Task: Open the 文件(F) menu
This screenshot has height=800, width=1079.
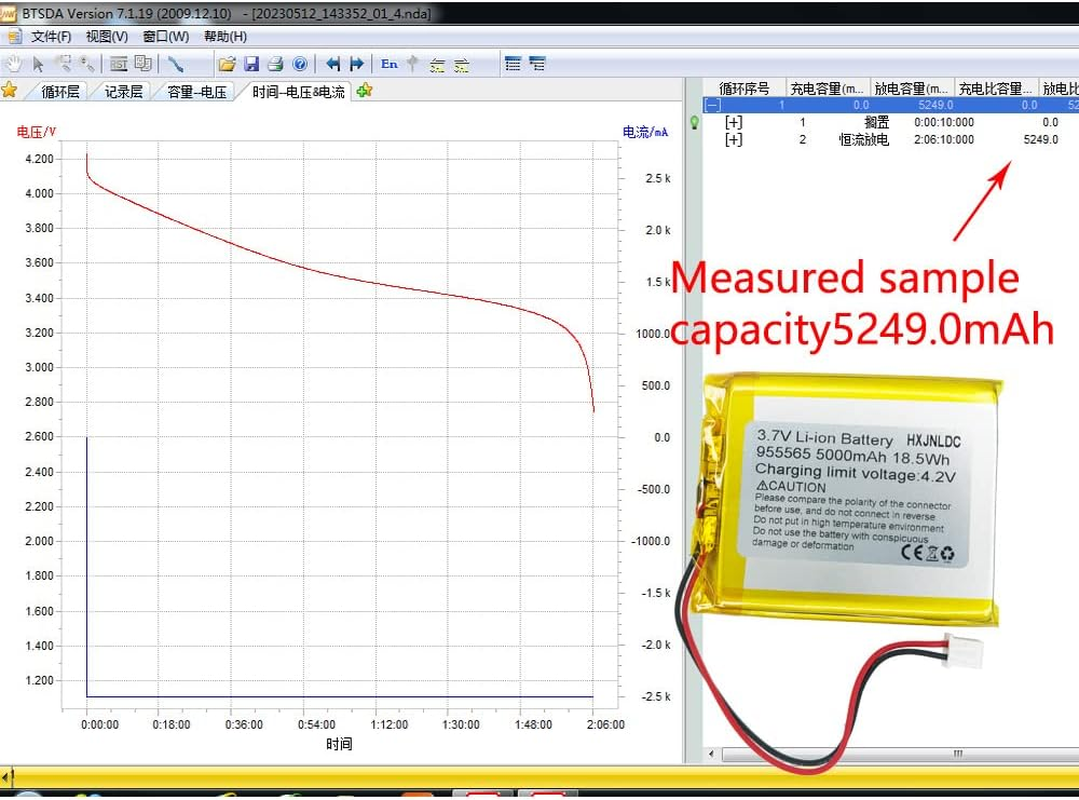Action: 51,37
